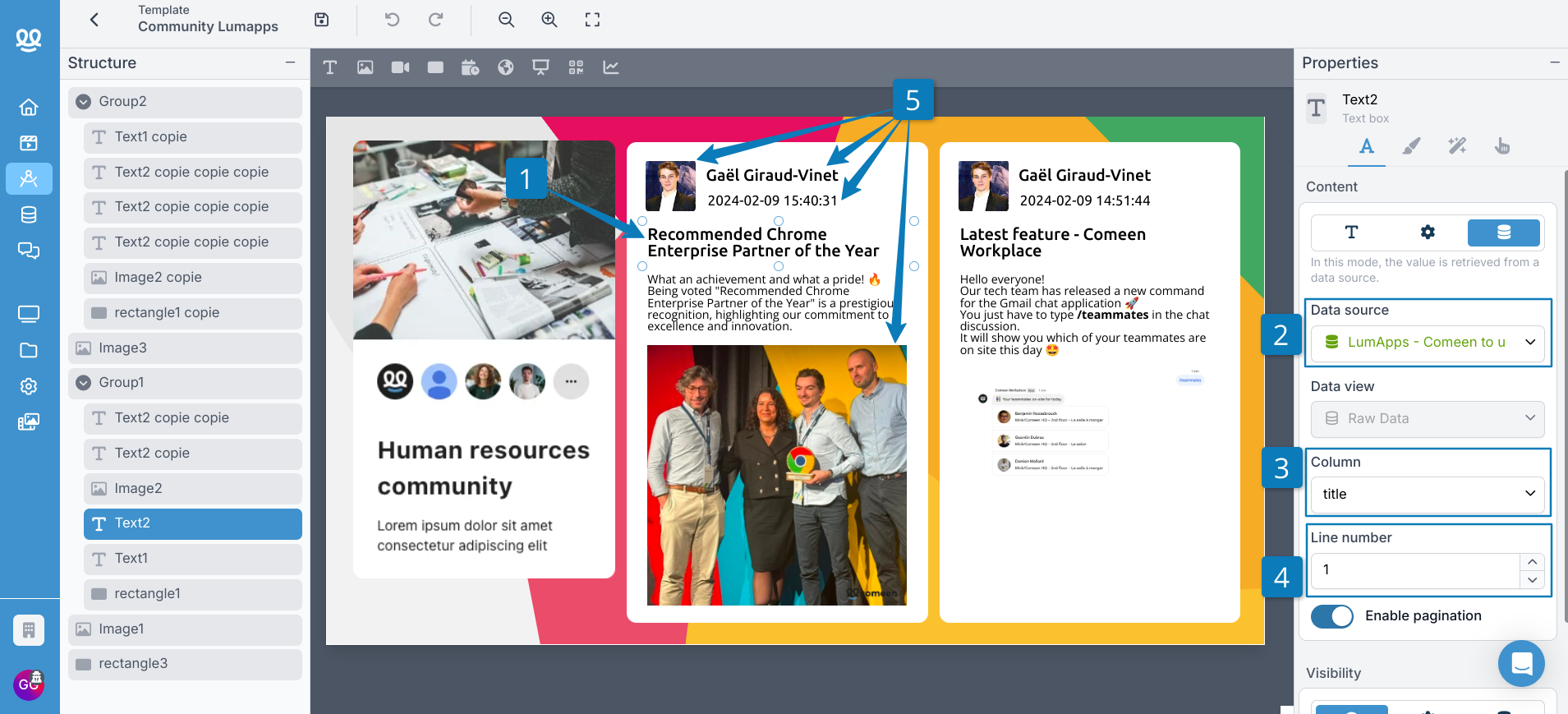Open the media clapperboard sidebar icon
The height and width of the screenshot is (714, 1568).
[29, 143]
